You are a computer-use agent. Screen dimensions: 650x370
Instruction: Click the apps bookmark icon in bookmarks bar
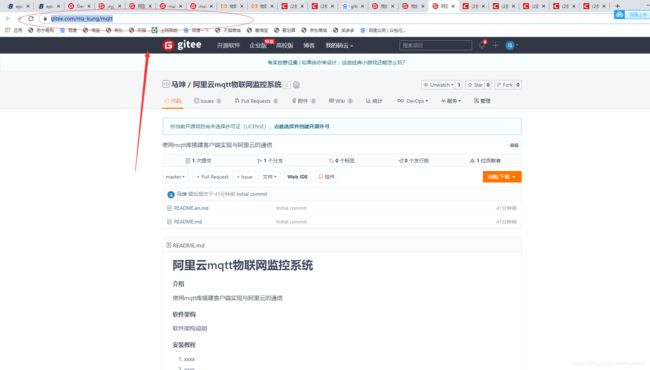[x=7, y=30]
